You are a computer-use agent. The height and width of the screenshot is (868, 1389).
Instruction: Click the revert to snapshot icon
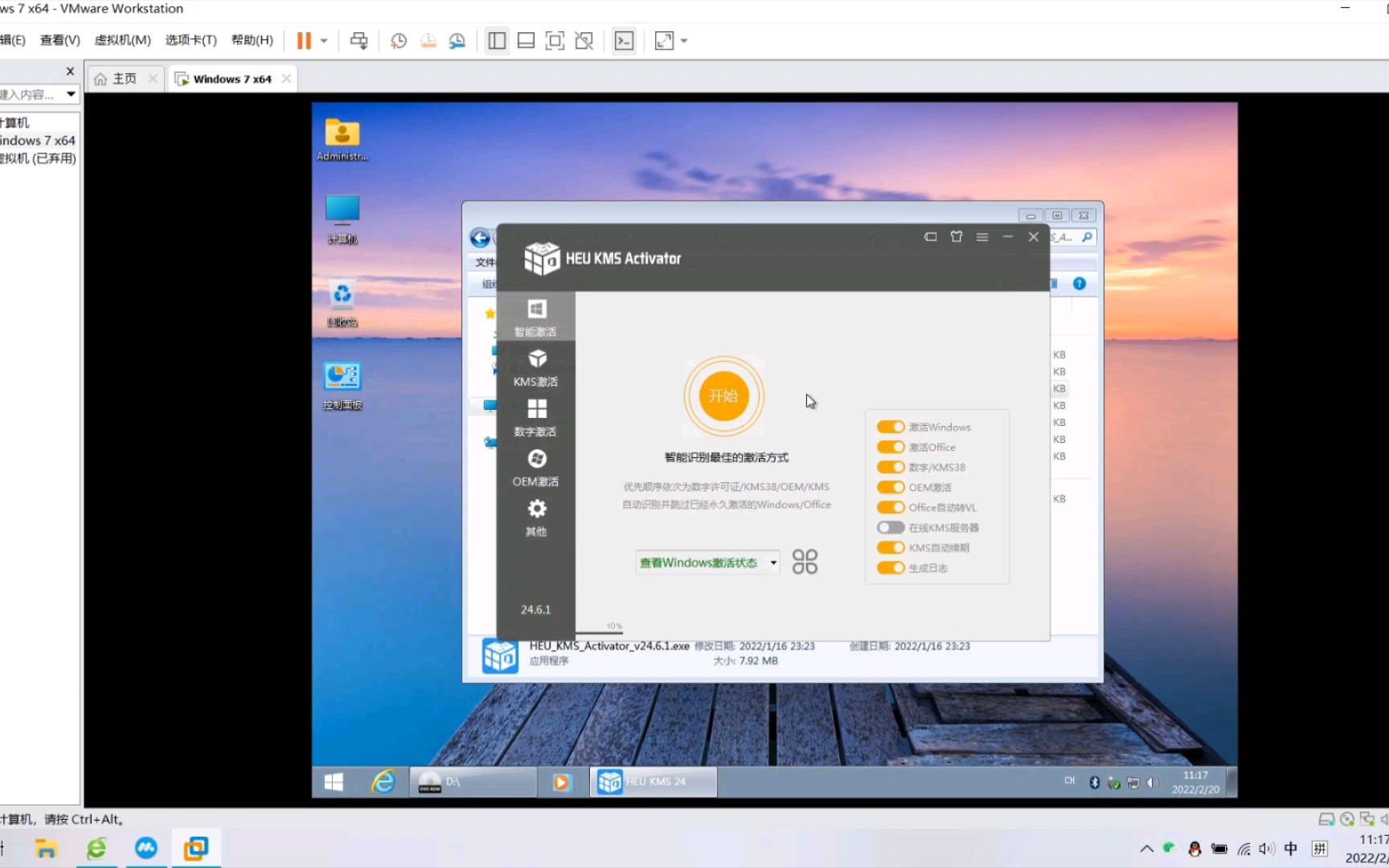click(x=428, y=41)
